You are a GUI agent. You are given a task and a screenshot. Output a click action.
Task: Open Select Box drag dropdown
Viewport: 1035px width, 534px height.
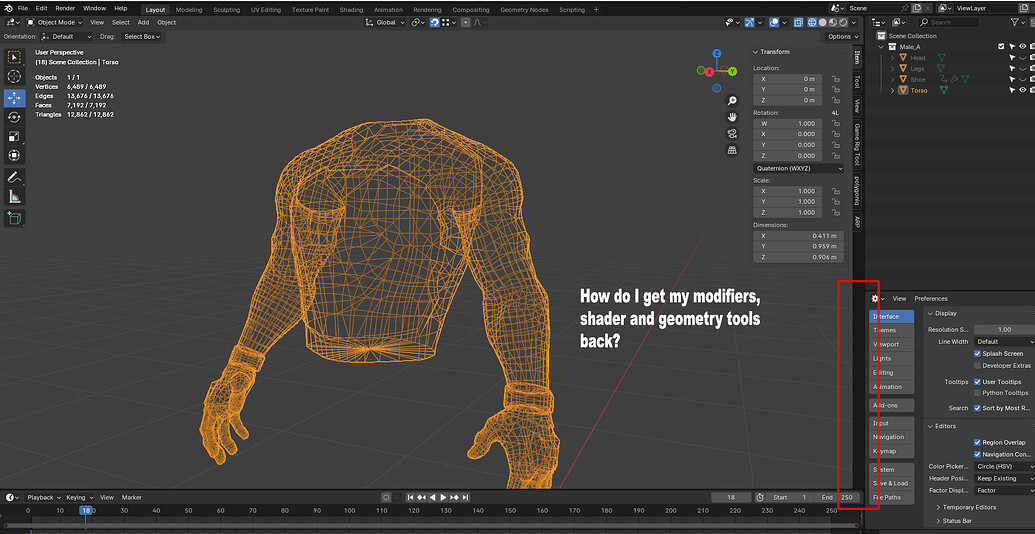click(141, 37)
